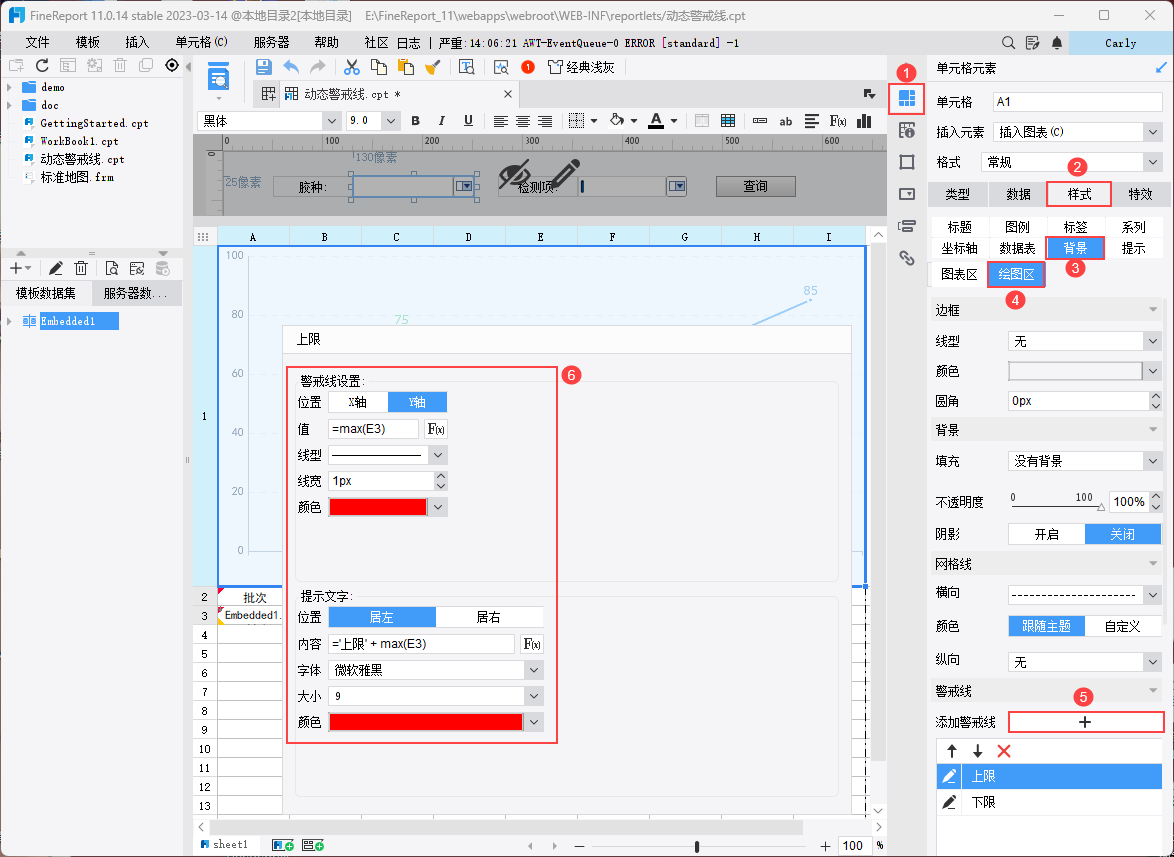Align cell text to center
The height and width of the screenshot is (857, 1174).
523,121
